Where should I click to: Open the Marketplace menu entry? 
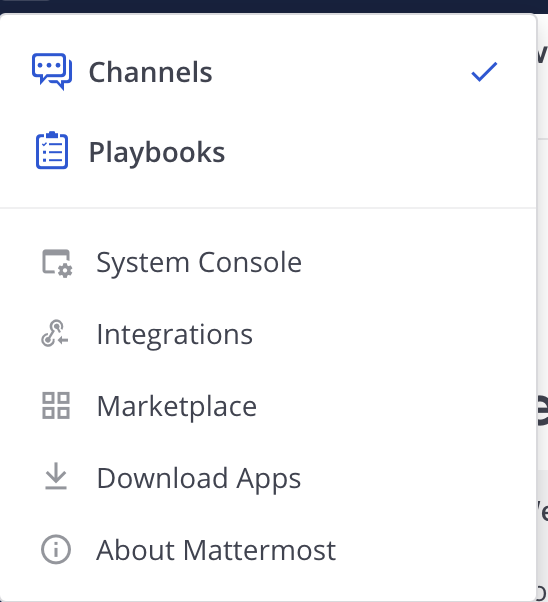point(268,406)
